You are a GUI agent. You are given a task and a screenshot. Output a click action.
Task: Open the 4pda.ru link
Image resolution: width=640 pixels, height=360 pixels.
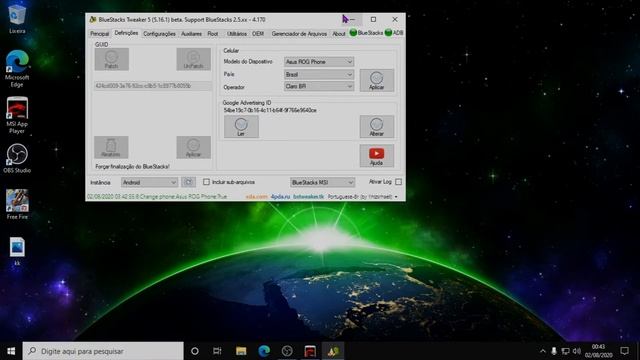(x=280, y=197)
